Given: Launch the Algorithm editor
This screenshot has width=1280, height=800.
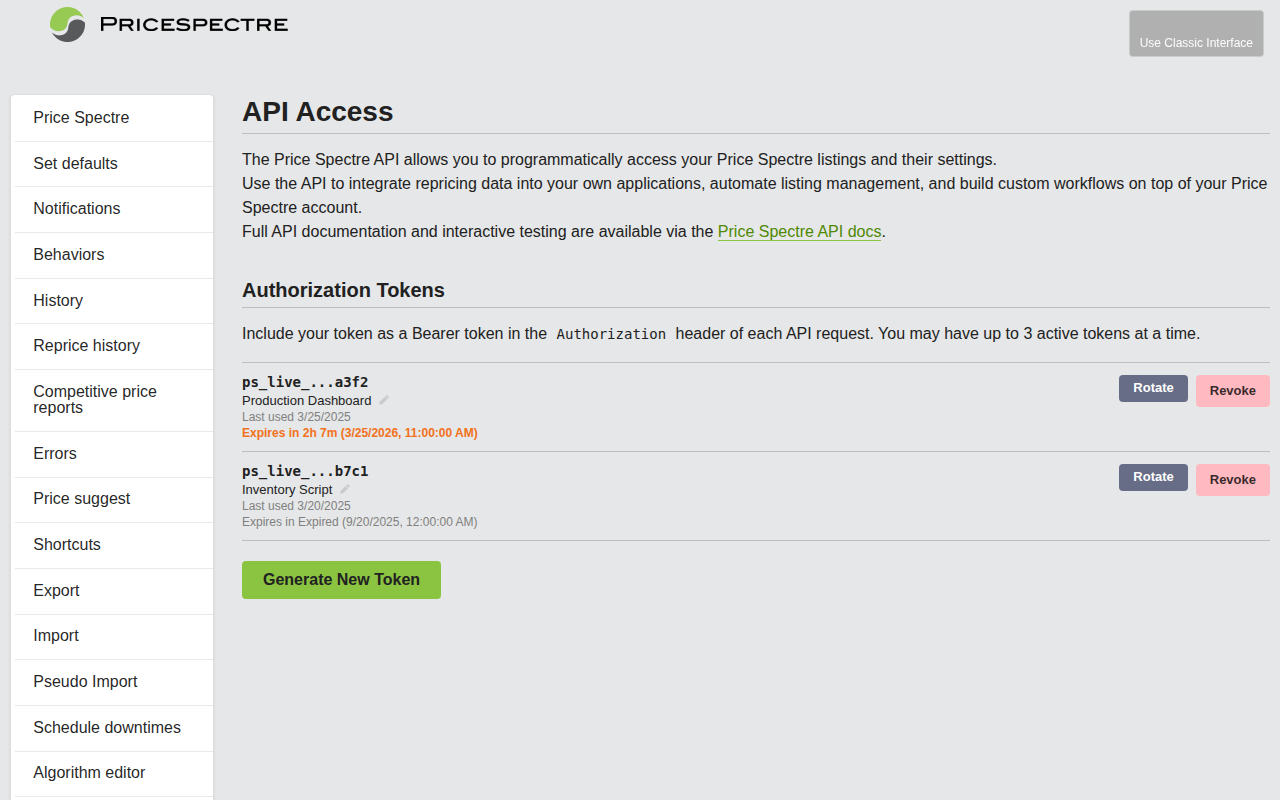Looking at the screenshot, I should pos(89,773).
